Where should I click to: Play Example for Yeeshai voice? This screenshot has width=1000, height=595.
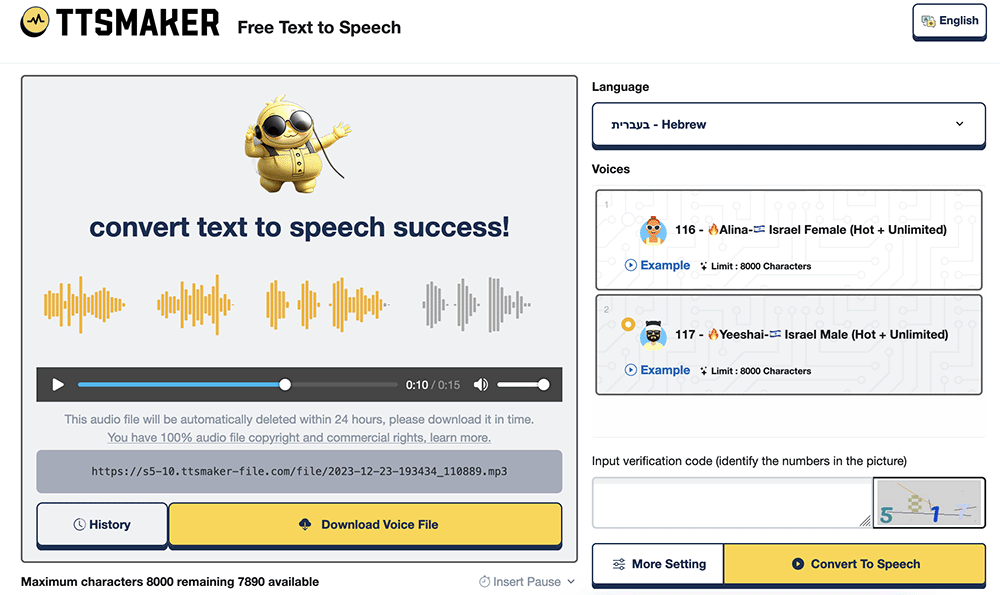pos(658,370)
